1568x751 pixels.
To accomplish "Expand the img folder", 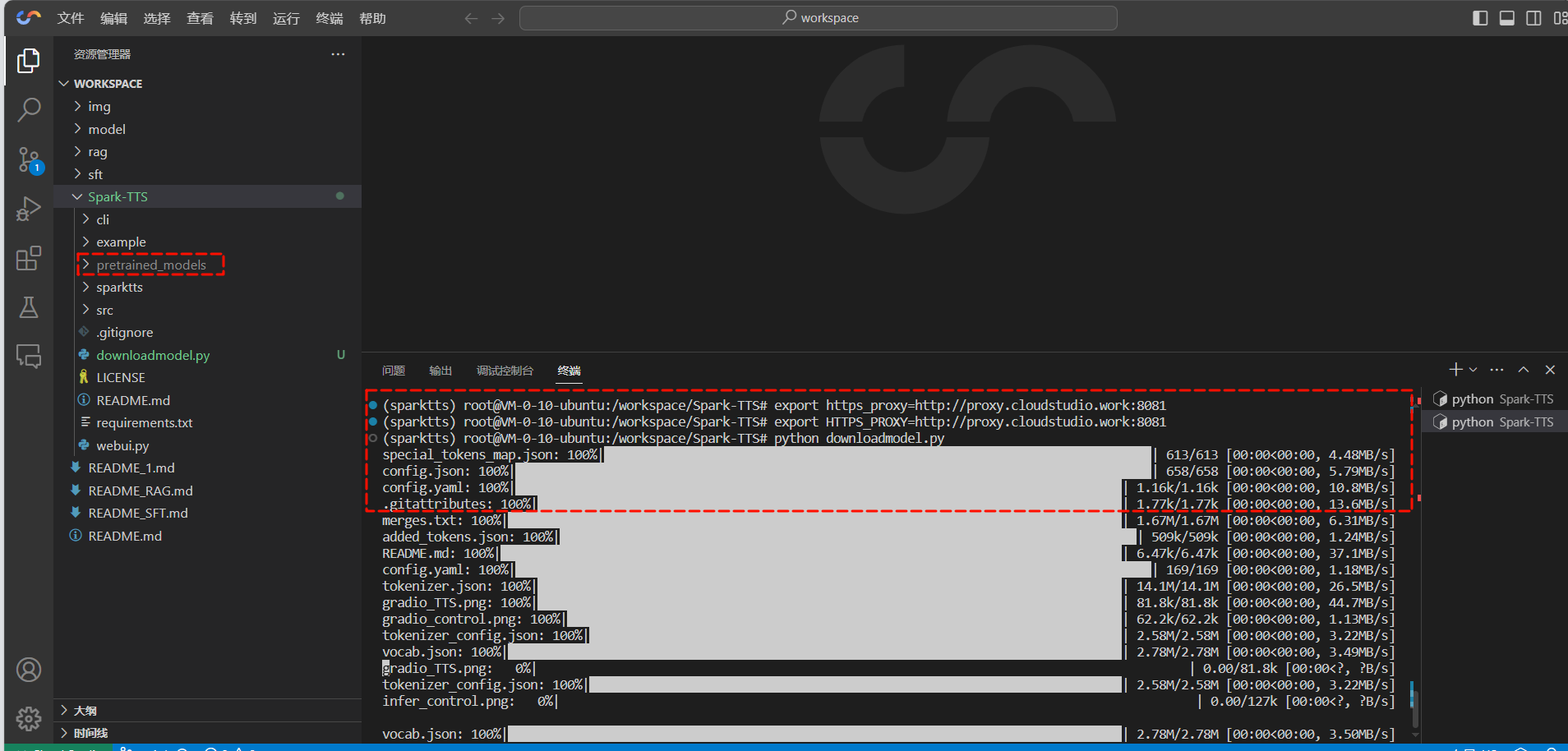I will [x=207, y=106].
